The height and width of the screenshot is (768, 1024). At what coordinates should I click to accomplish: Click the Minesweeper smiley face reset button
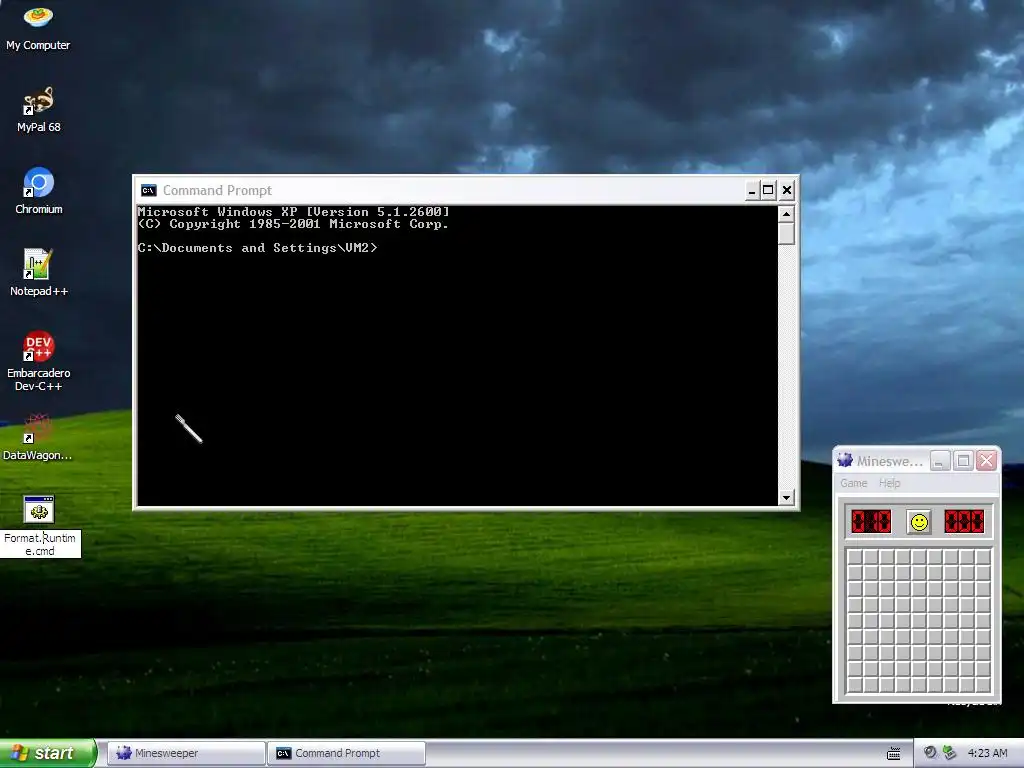pyautogui.click(x=919, y=522)
